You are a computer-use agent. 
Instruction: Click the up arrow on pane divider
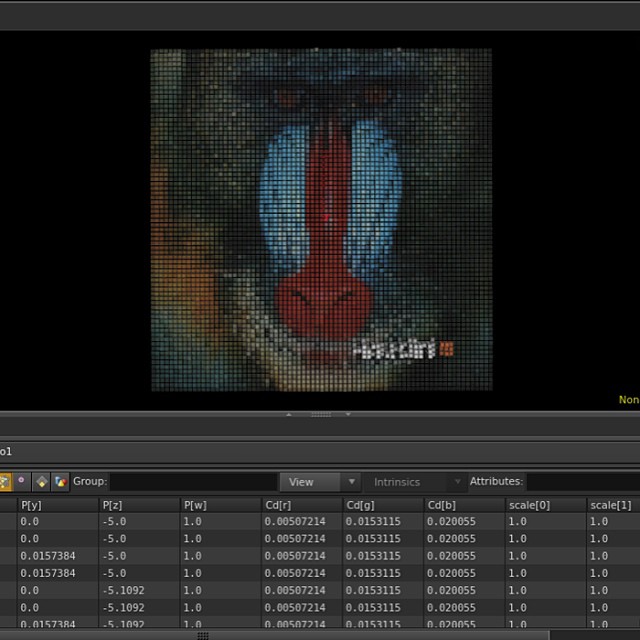click(289, 414)
